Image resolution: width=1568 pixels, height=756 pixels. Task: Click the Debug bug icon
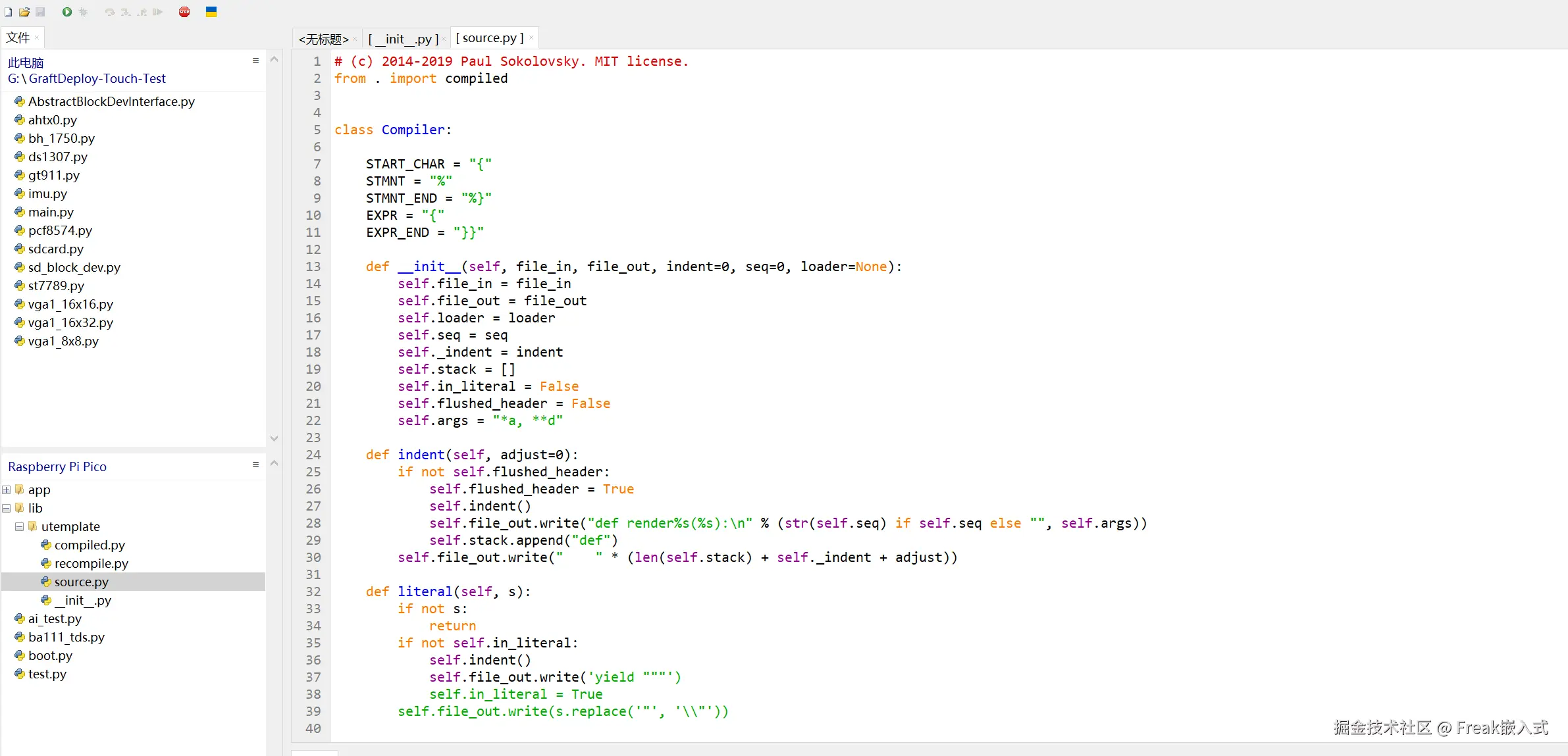click(x=83, y=12)
